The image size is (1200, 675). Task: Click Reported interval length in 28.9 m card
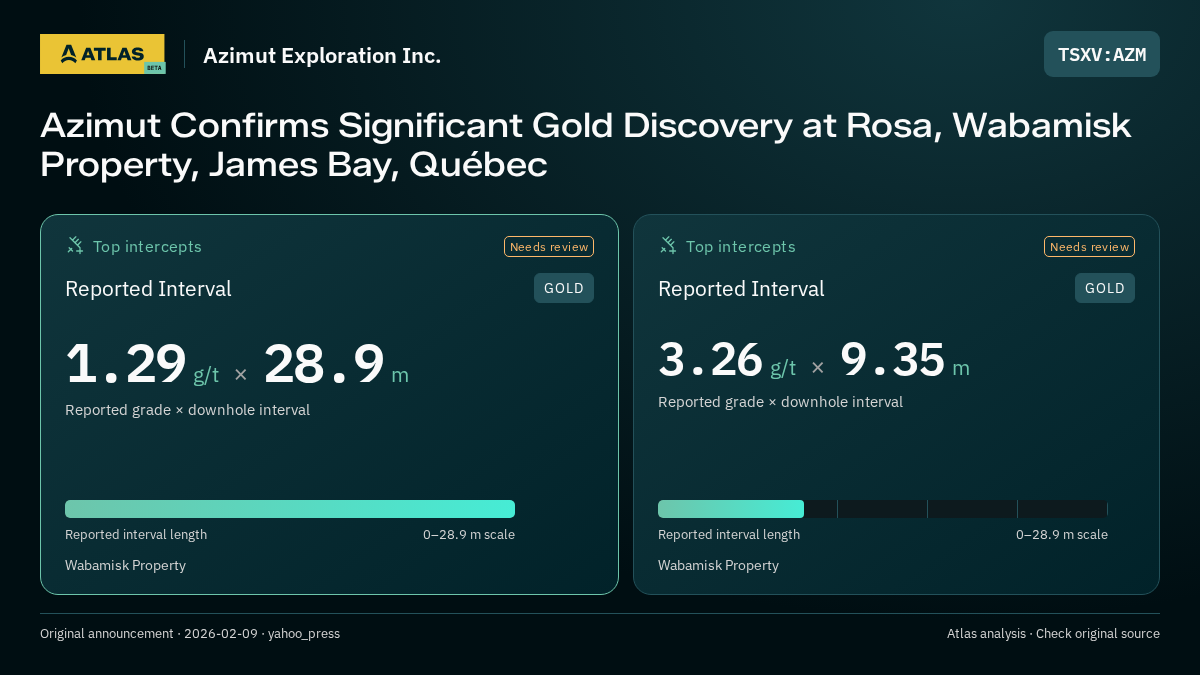136,535
